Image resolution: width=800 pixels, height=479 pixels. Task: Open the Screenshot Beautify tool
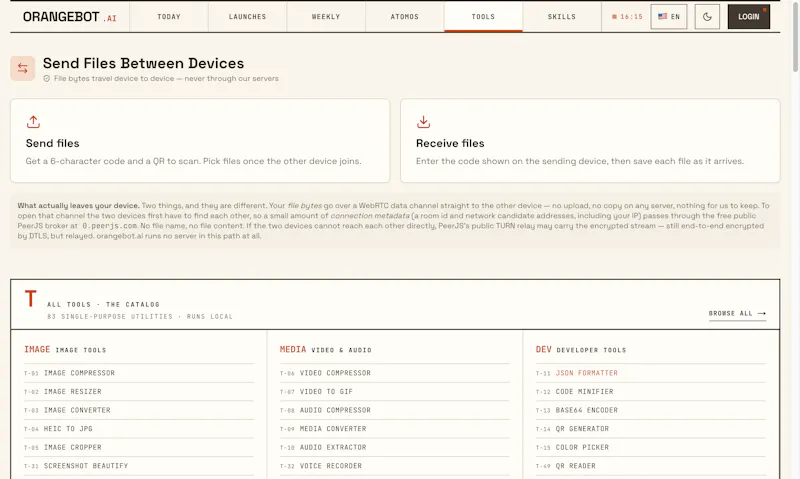[139, 466]
